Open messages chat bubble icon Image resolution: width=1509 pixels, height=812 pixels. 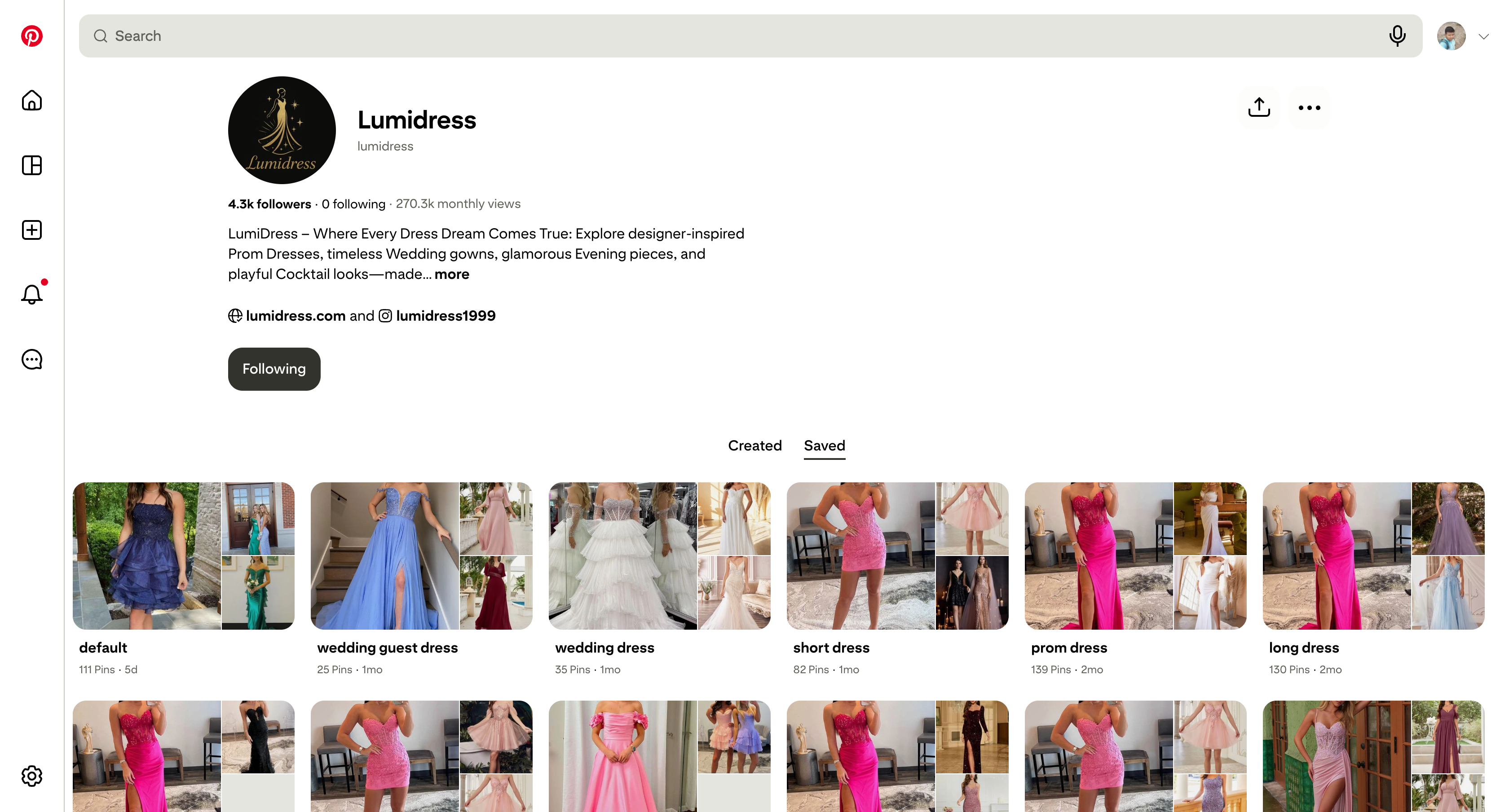click(x=31, y=359)
